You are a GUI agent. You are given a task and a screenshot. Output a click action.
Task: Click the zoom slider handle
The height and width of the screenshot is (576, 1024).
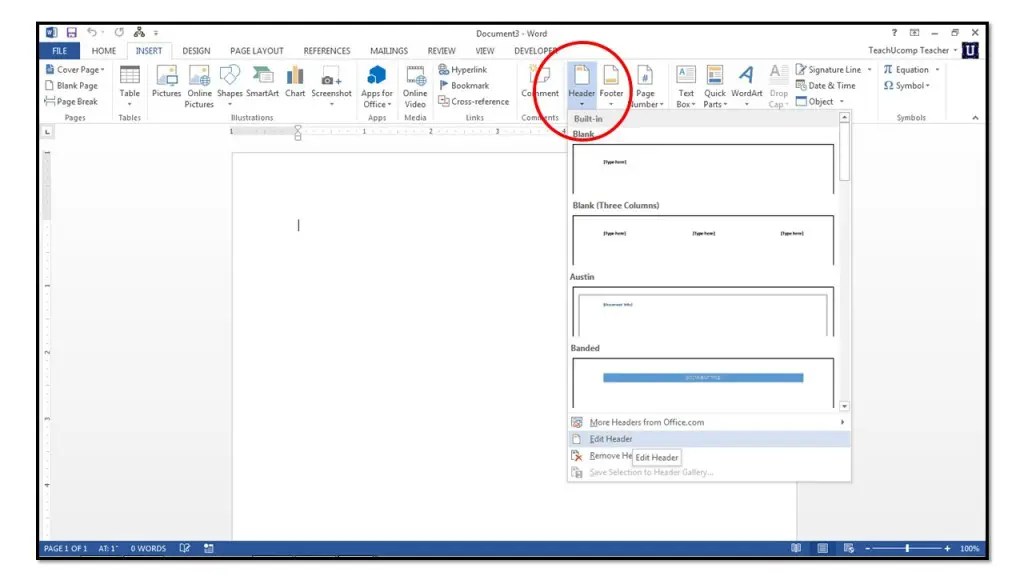click(907, 549)
